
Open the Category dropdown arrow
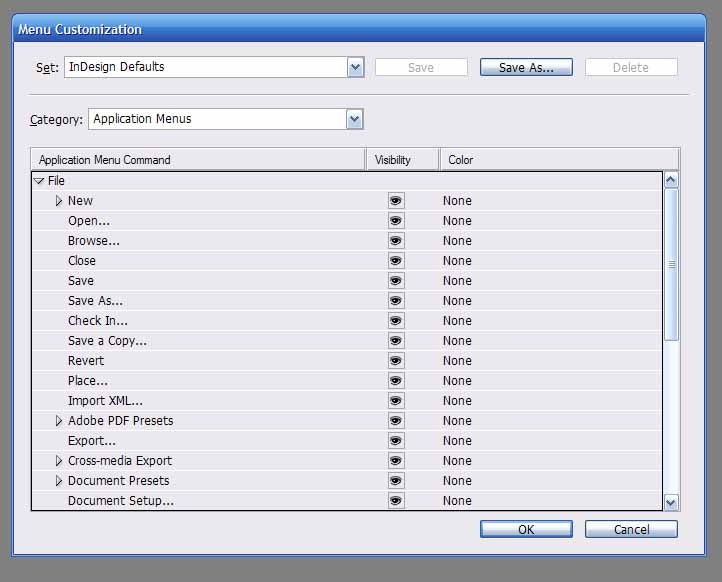[355, 119]
